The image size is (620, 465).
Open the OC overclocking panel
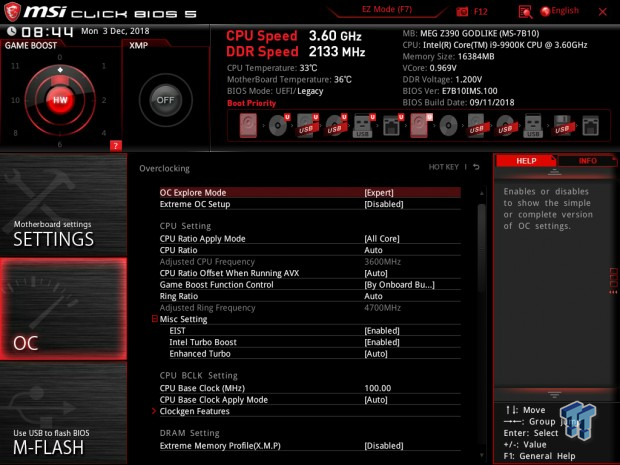pos(63,309)
